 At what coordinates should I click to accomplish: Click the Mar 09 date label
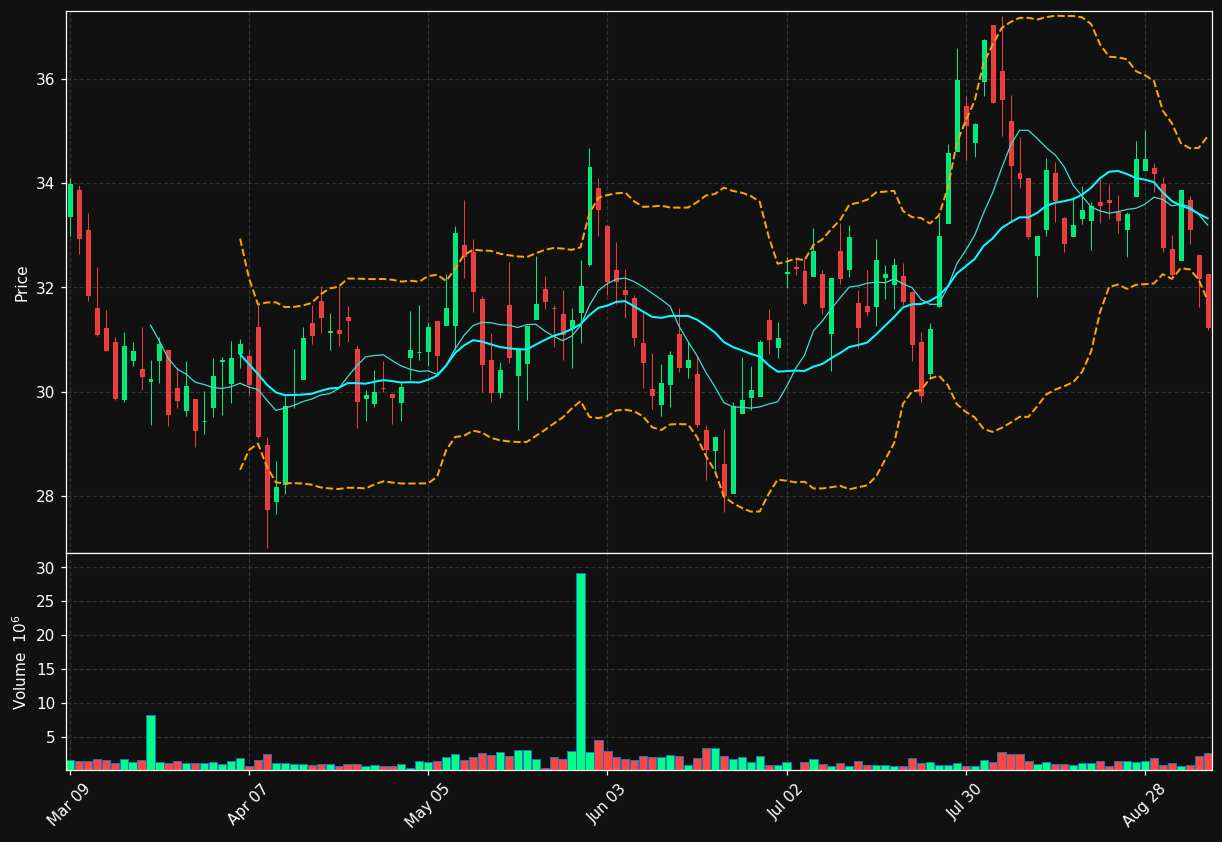tap(69, 804)
